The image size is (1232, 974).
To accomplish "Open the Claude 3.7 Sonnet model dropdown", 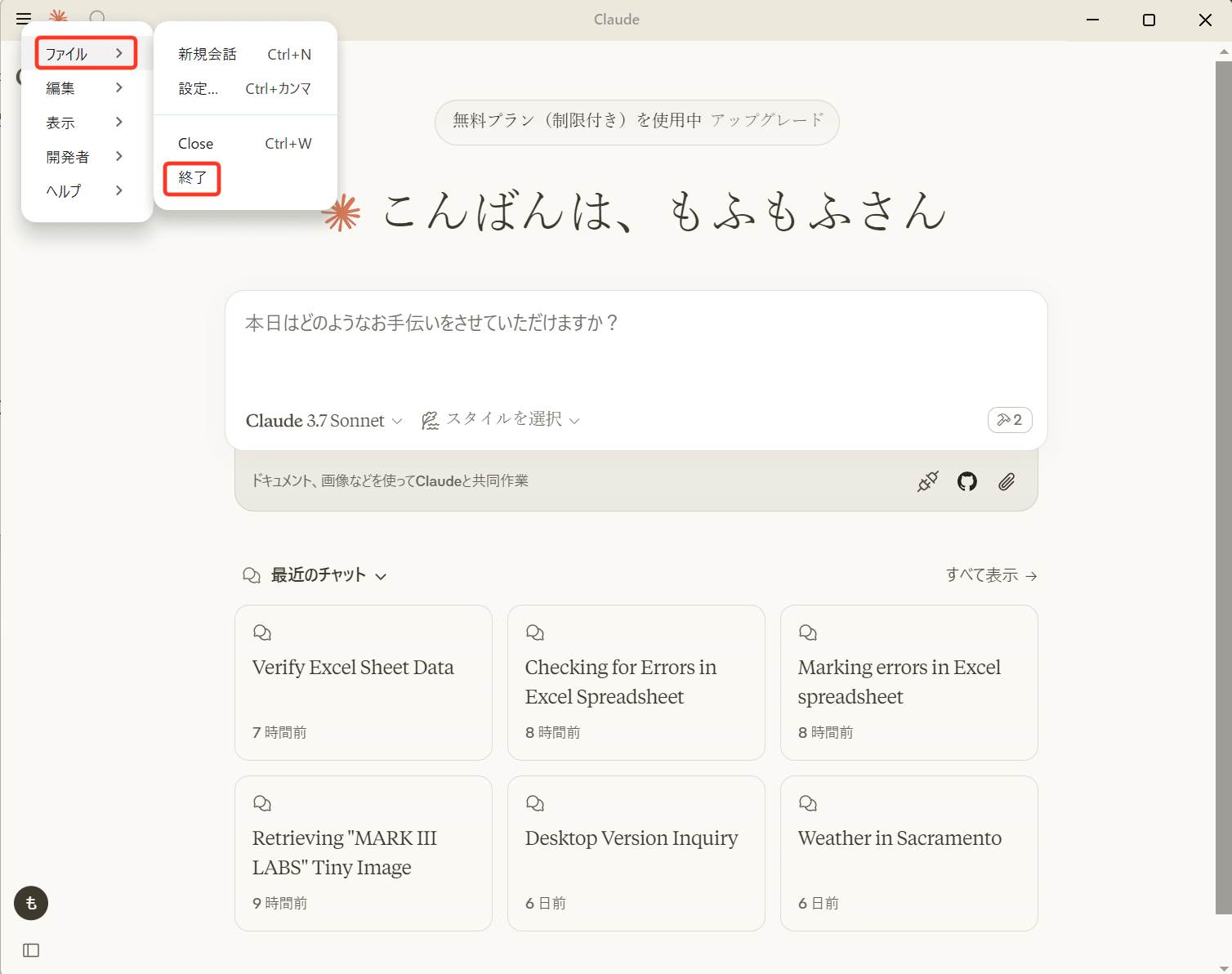I will [x=324, y=420].
